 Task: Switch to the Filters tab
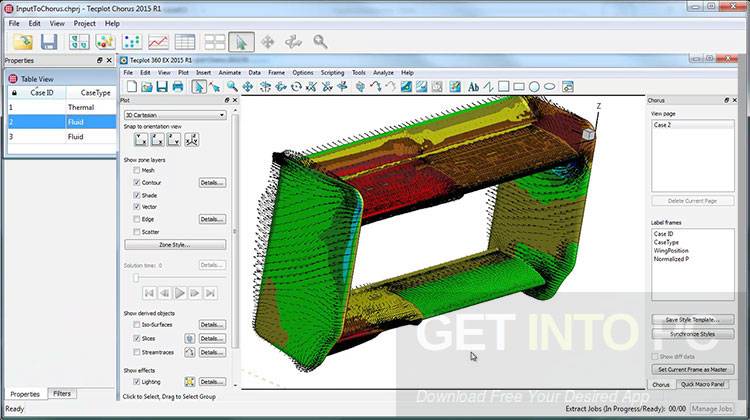click(x=62, y=394)
